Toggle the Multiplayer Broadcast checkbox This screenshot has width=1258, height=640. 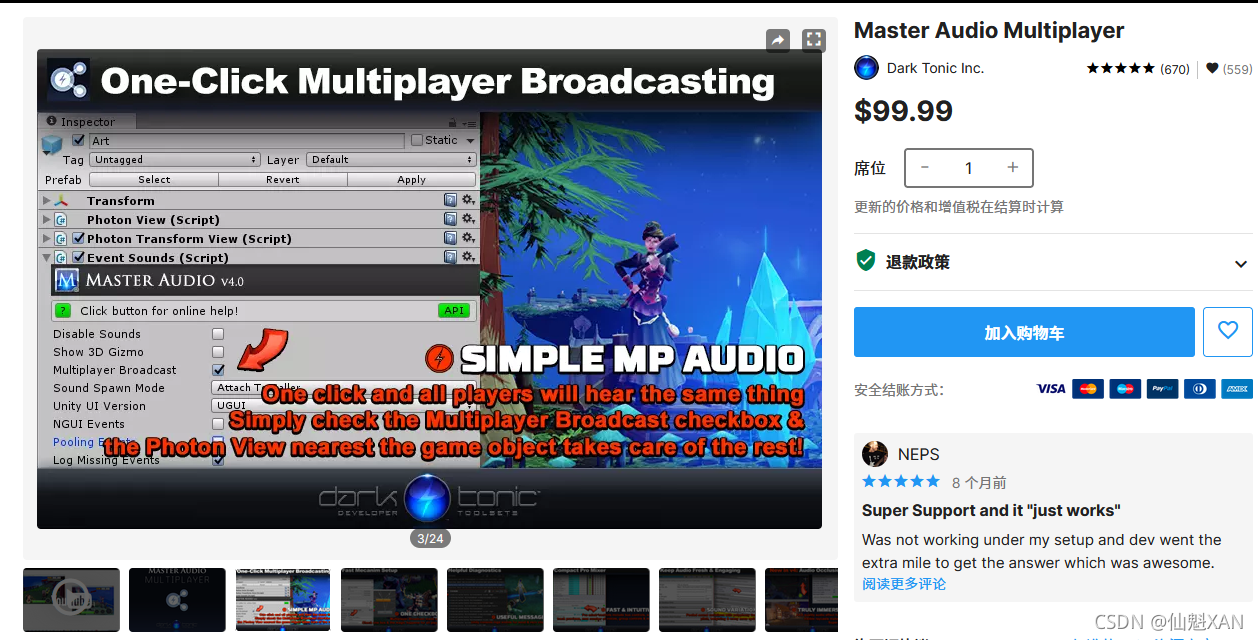(218, 370)
